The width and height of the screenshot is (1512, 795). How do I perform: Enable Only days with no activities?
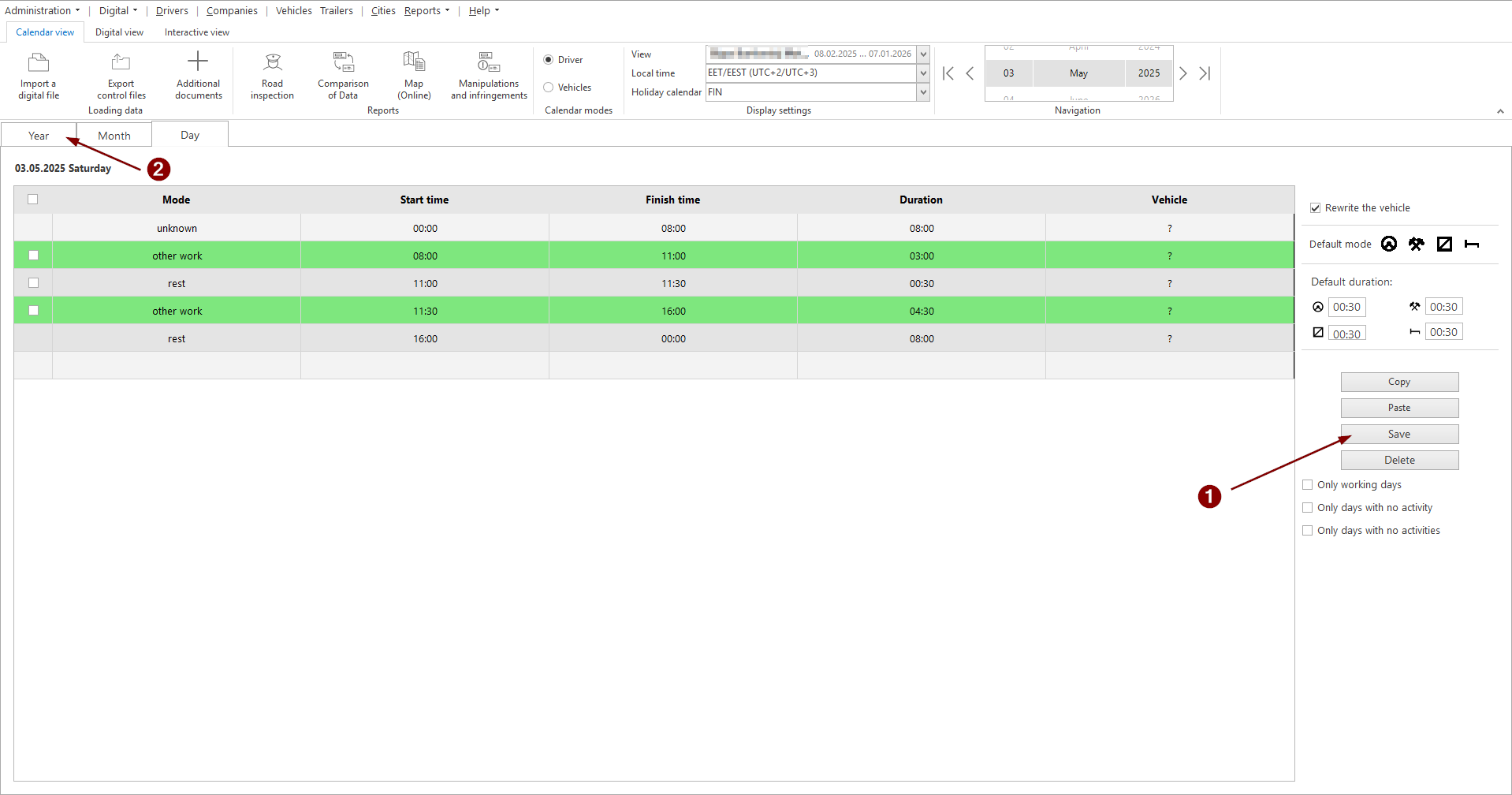pos(1307,530)
